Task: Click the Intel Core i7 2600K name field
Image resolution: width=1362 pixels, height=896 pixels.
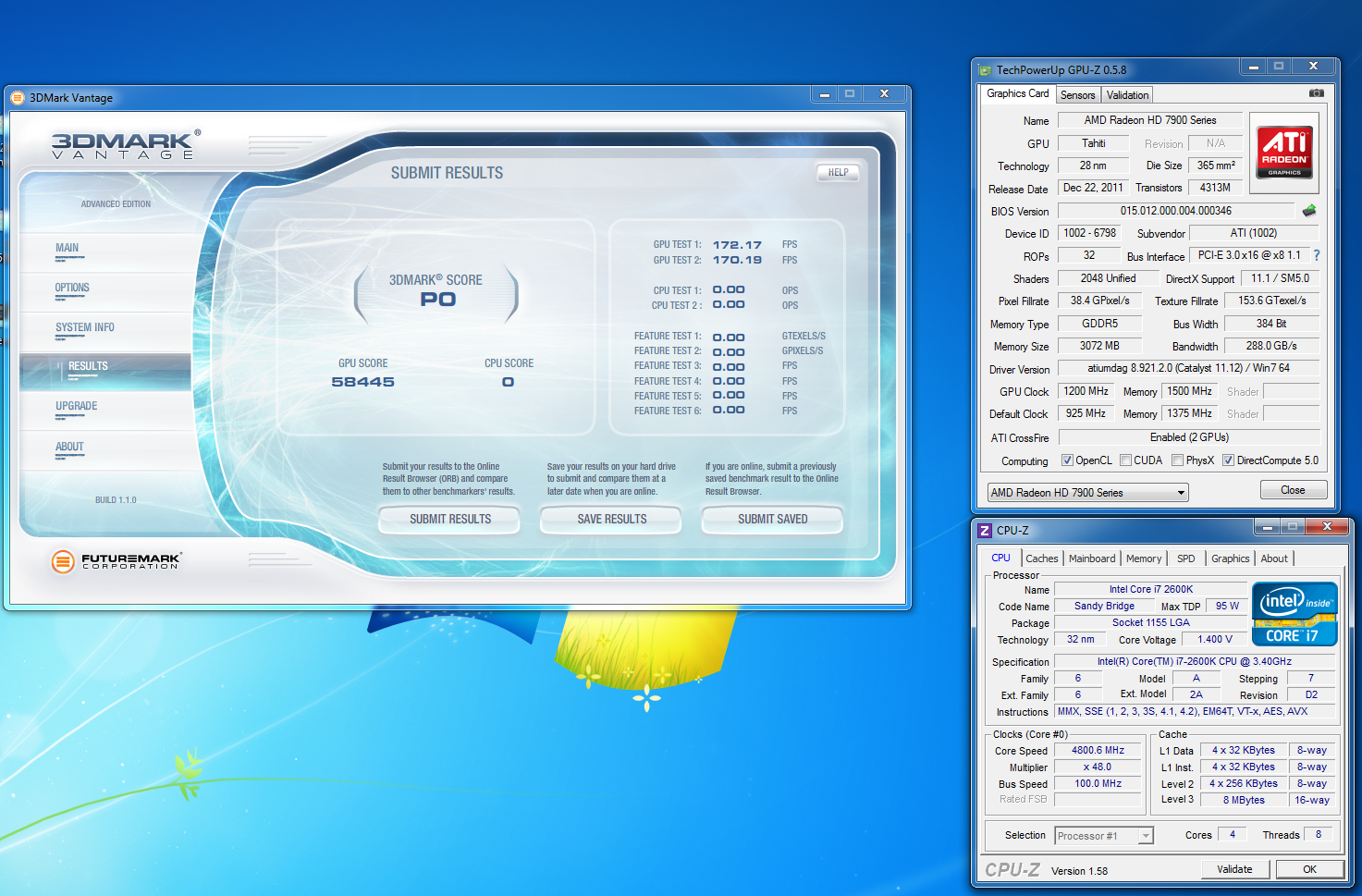Action: tap(1151, 589)
